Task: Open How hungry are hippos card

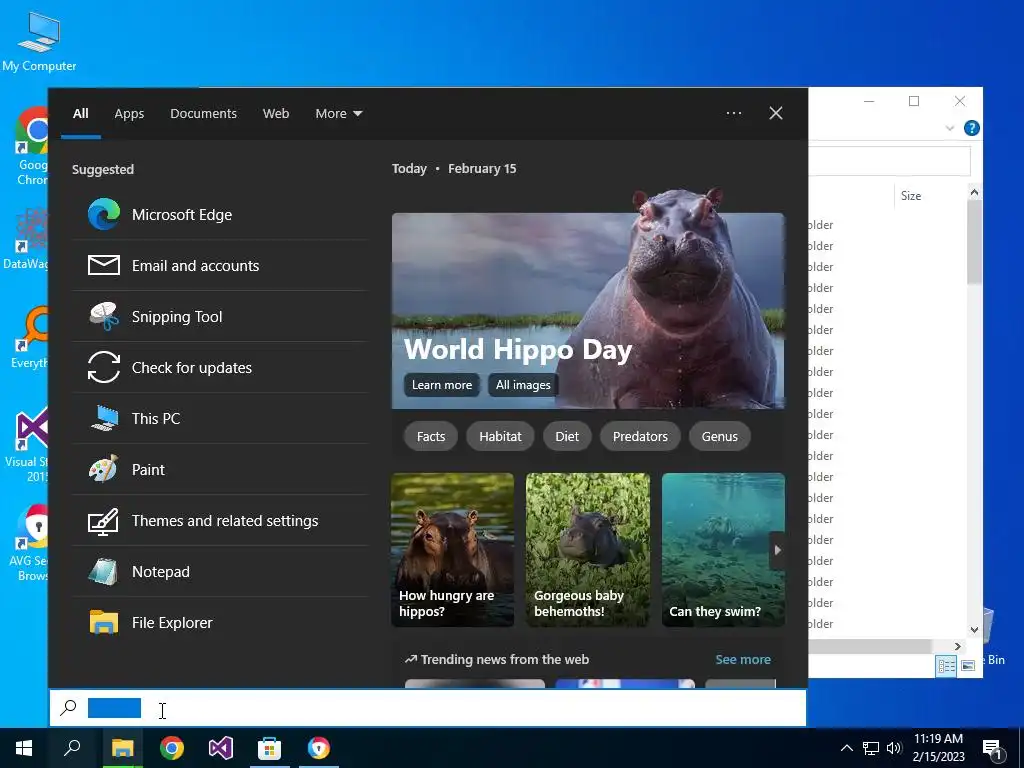Action: click(453, 550)
